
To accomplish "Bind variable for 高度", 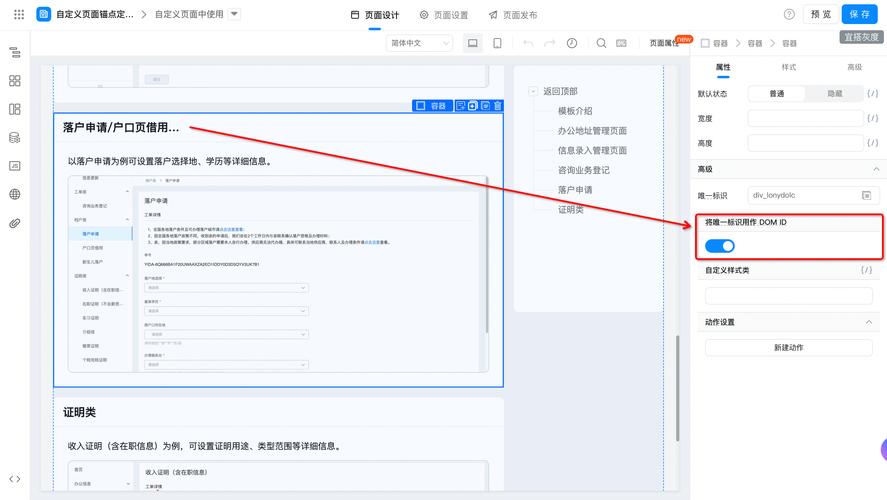I will 873,143.
